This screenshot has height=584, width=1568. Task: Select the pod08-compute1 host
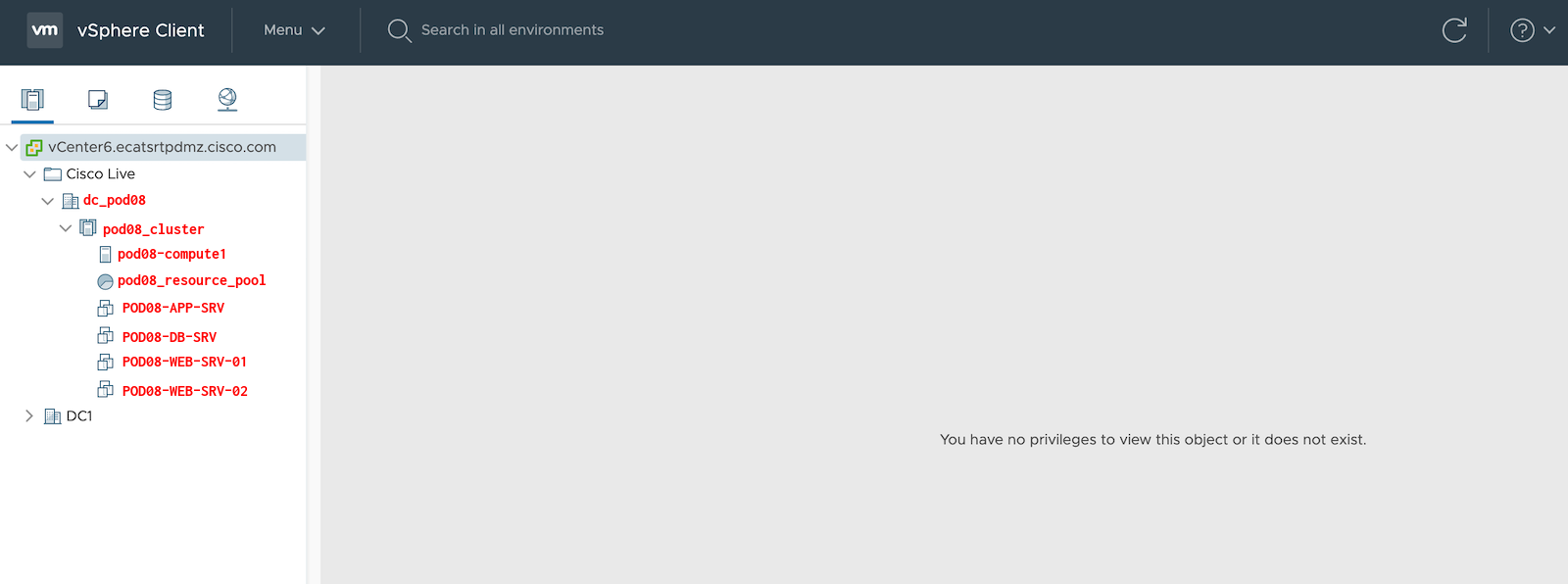point(171,255)
